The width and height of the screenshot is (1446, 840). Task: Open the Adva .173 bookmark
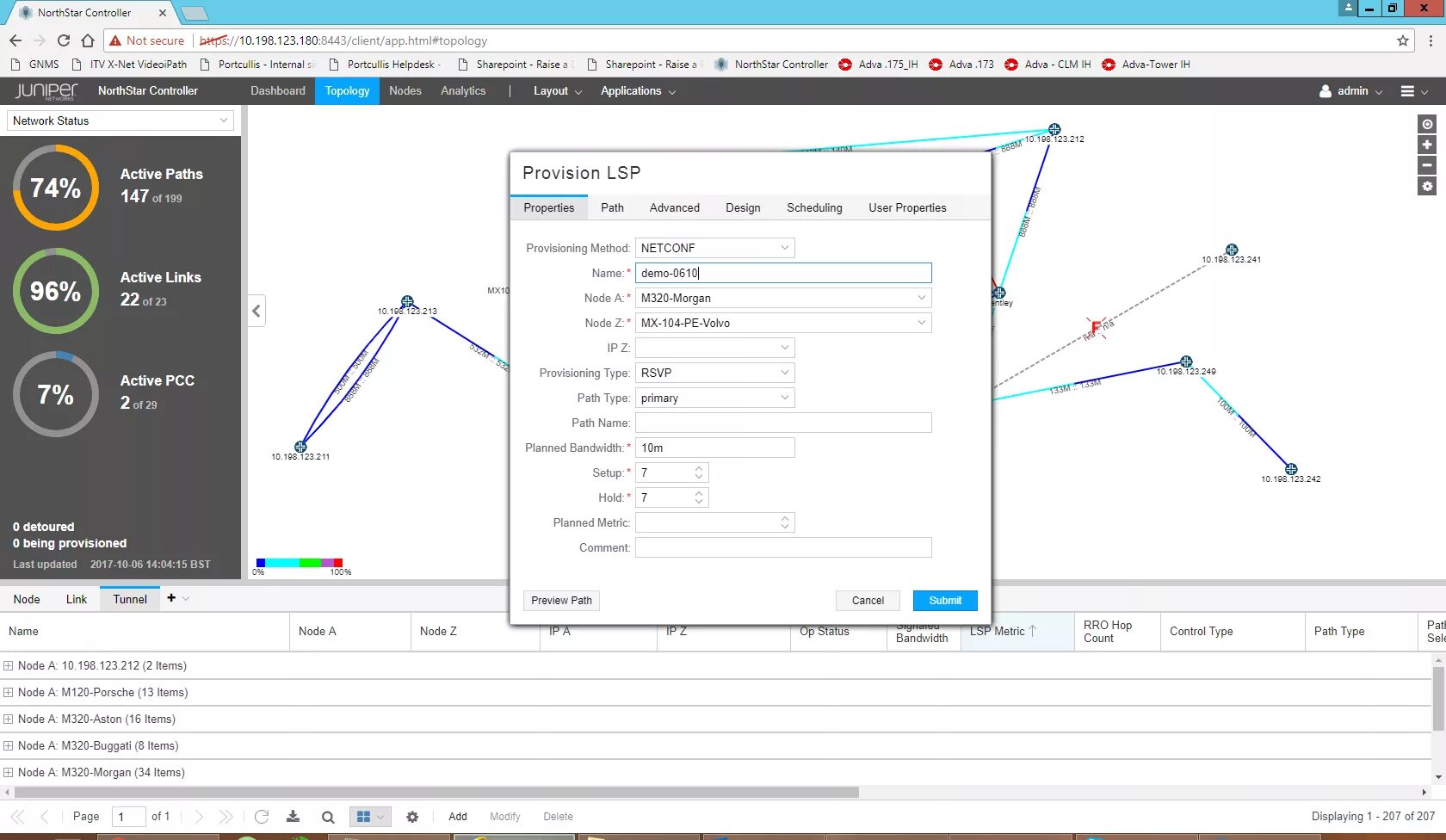[962, 65]
